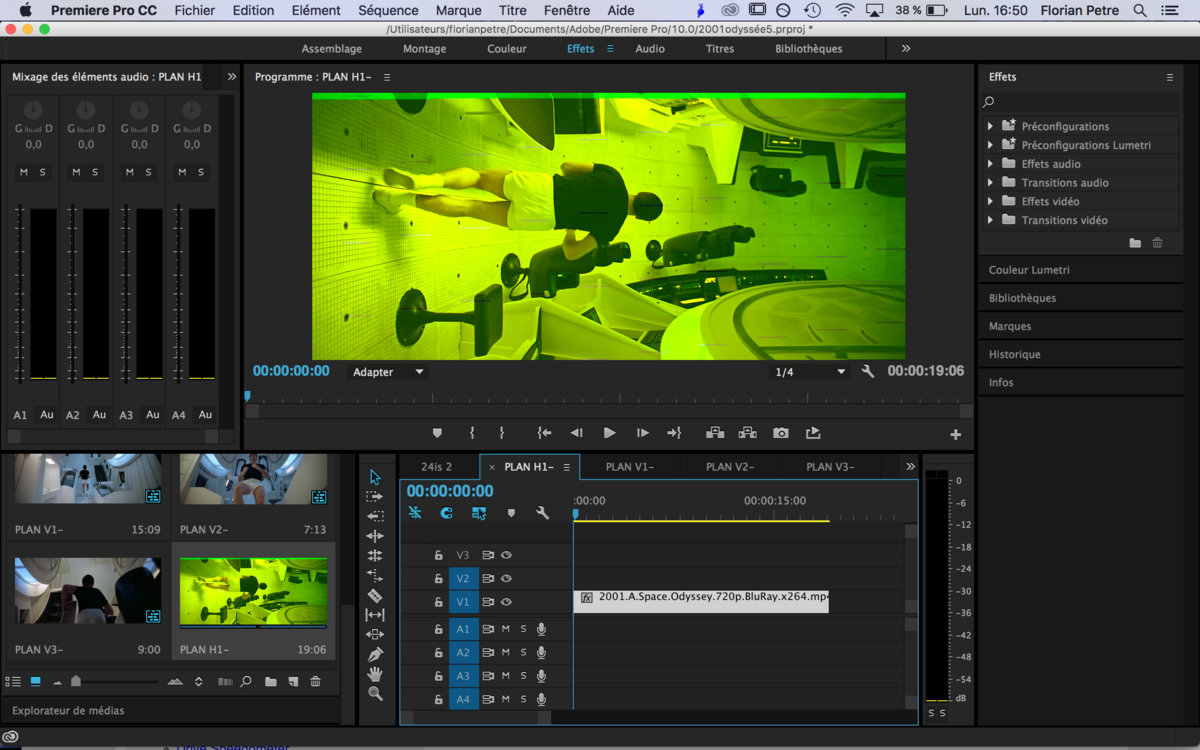The width and height of the screenshot is (1200, 750).
Task: Open the Séquence menu
Action: click(388, 10)
